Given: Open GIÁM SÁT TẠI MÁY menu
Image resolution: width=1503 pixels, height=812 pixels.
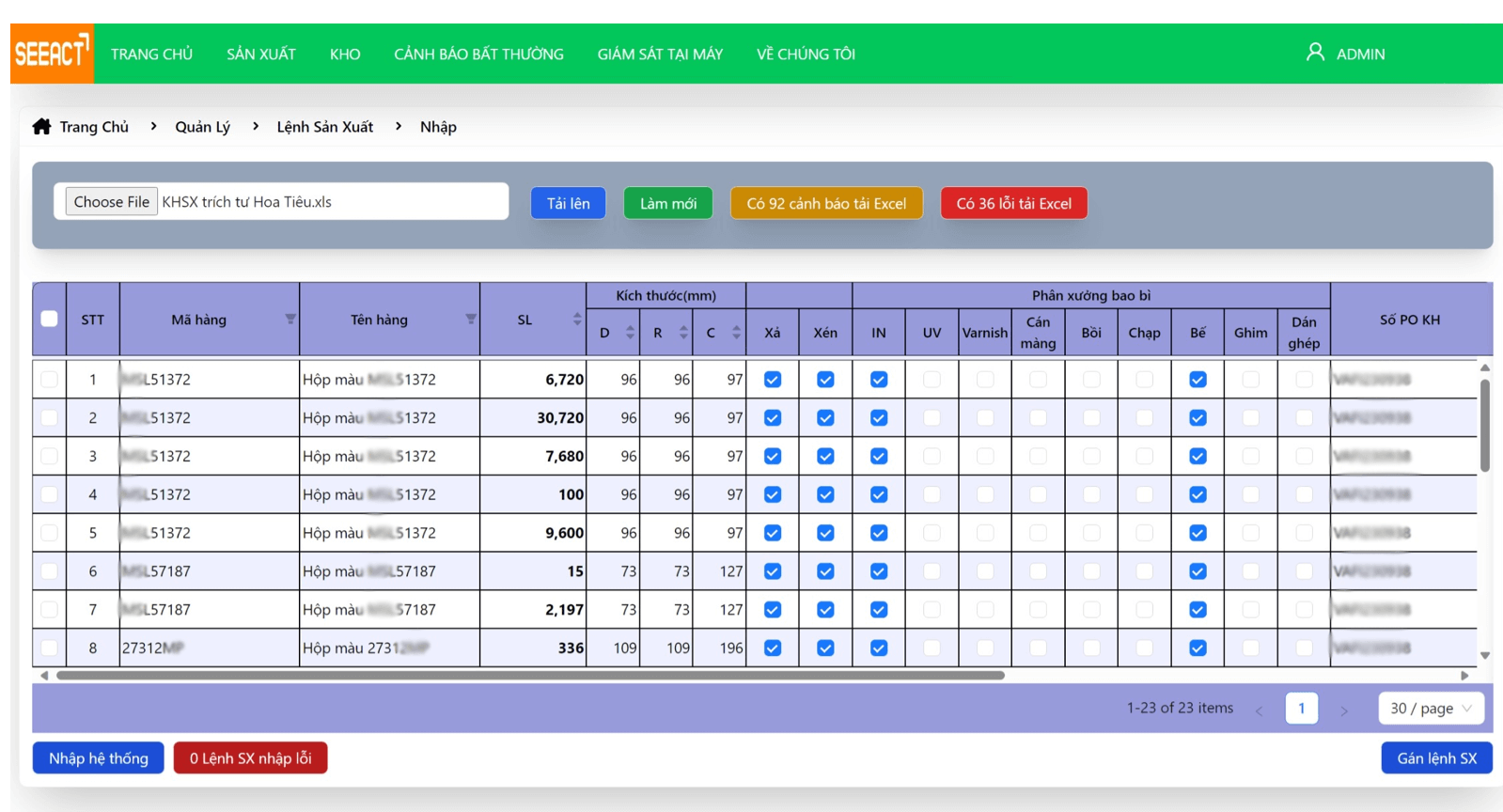Looking at the screenshot, I should click(660, 54).
